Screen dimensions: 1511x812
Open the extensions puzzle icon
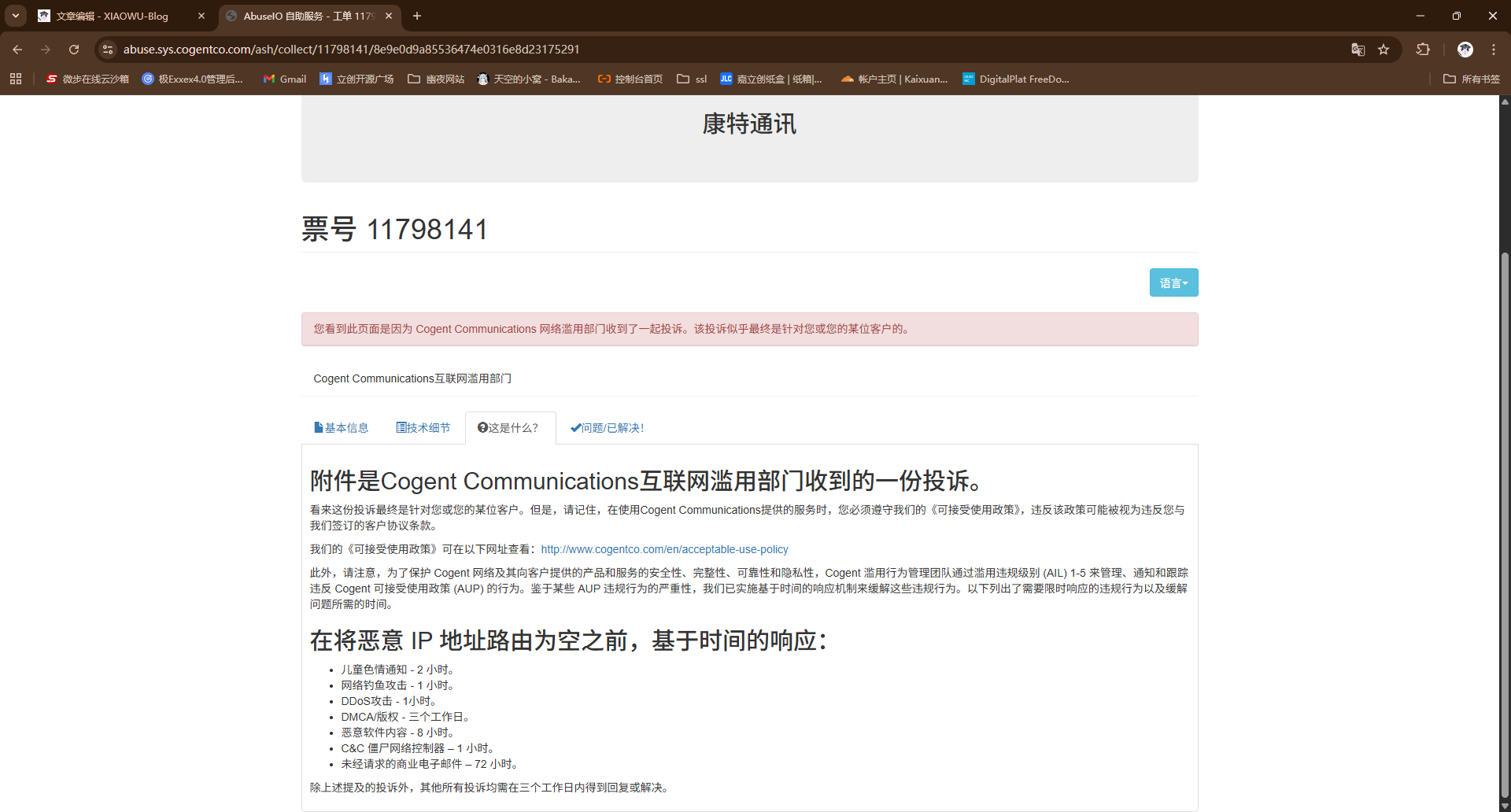click(x=1423, y=50)
